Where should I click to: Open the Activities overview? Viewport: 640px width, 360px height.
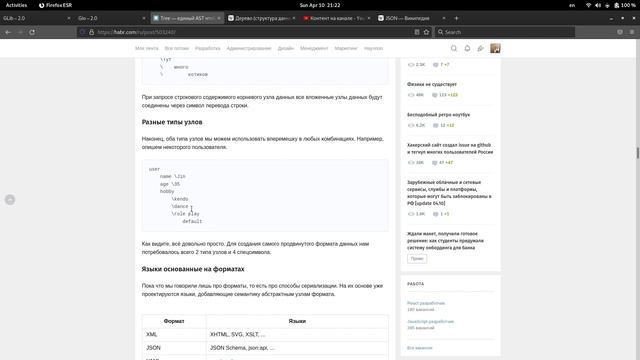tap(16, 5)
